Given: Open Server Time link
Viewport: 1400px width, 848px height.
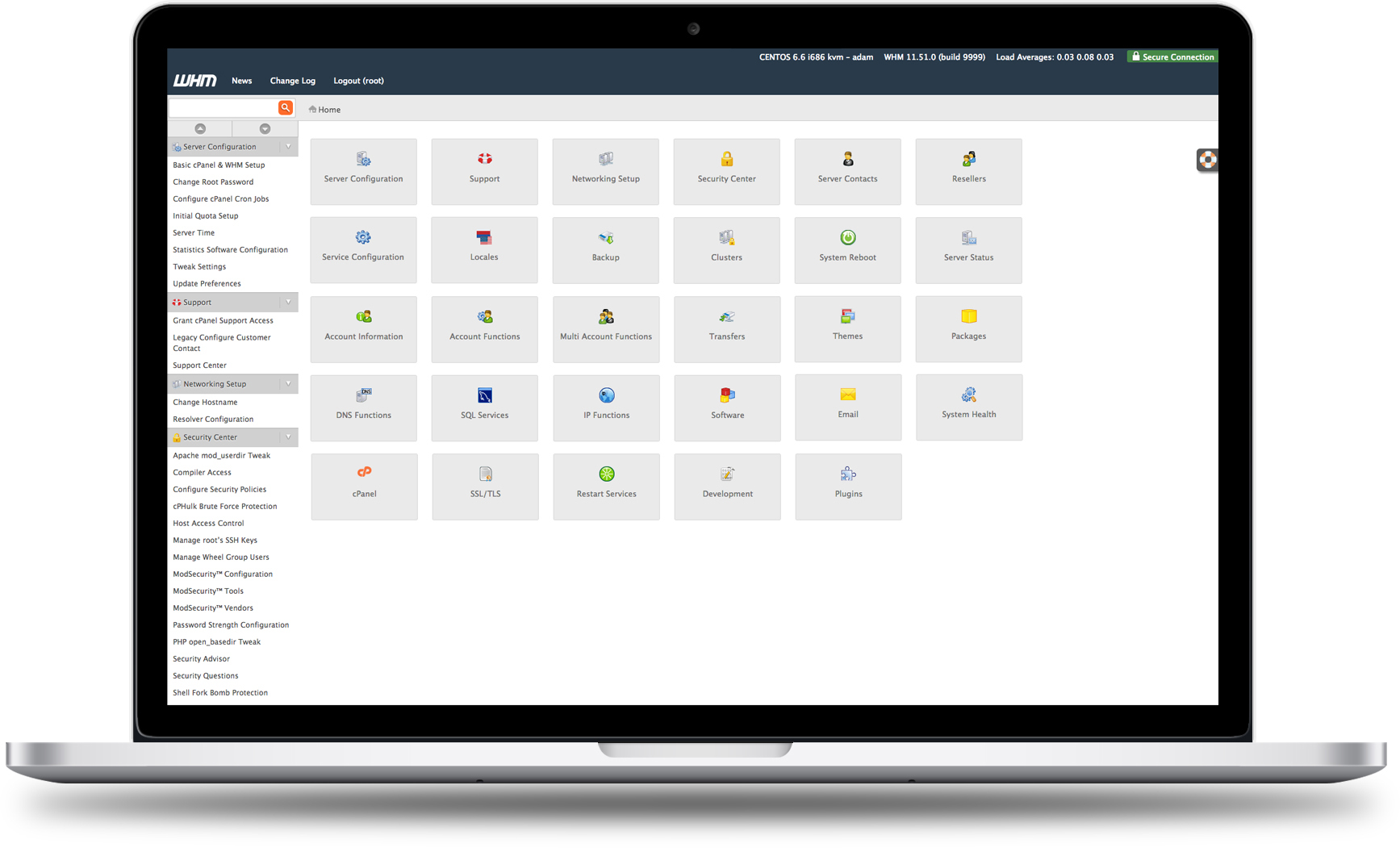Looking at the screenshot, I should (194, 232).
